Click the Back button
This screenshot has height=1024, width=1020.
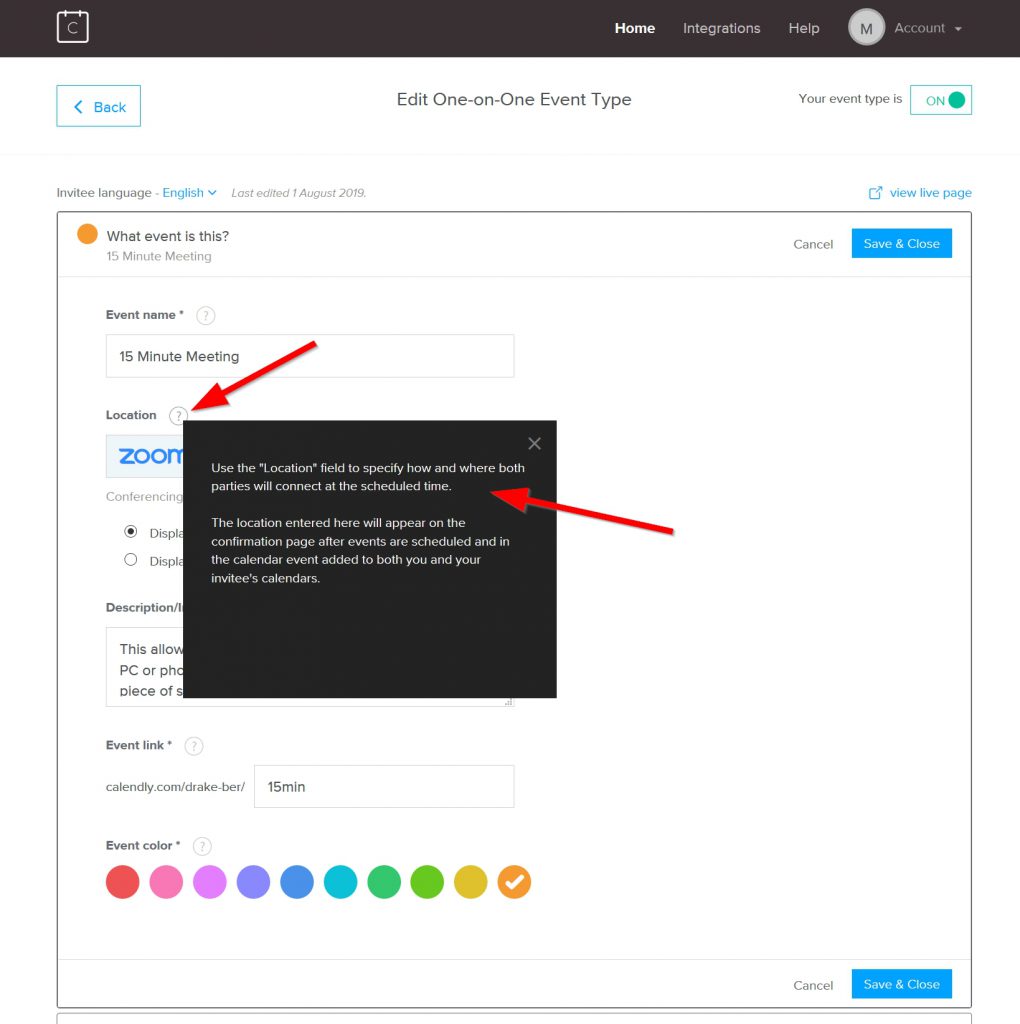click(x=98, y=107)
